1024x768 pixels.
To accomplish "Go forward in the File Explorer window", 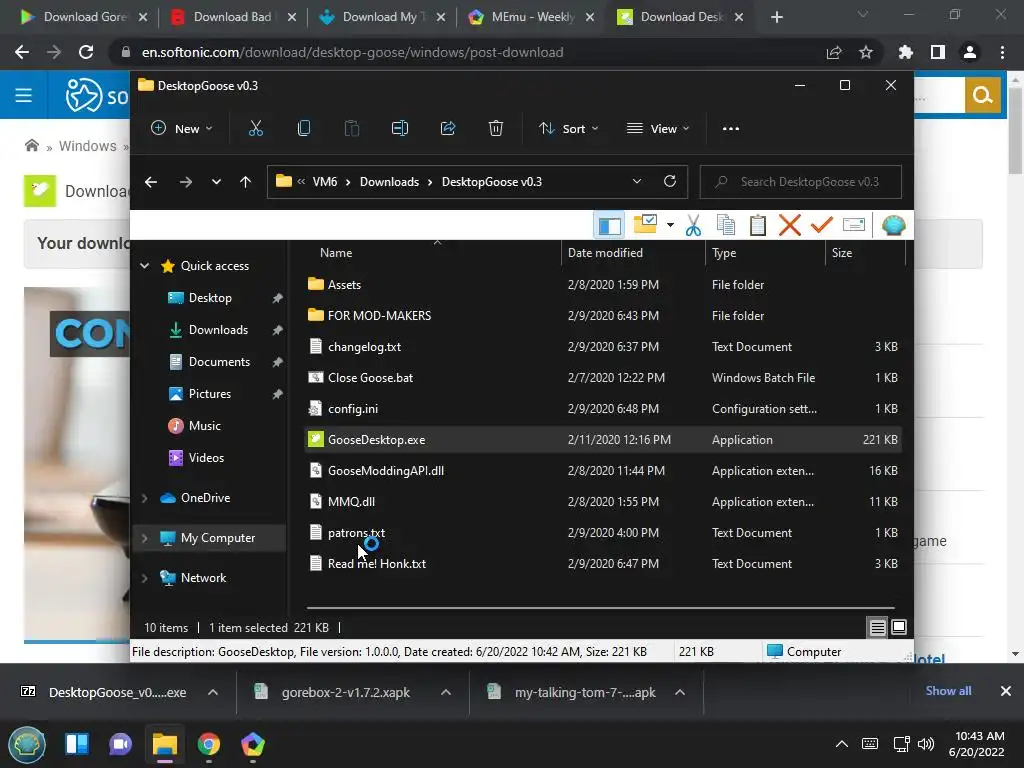I will coord(185,182).
